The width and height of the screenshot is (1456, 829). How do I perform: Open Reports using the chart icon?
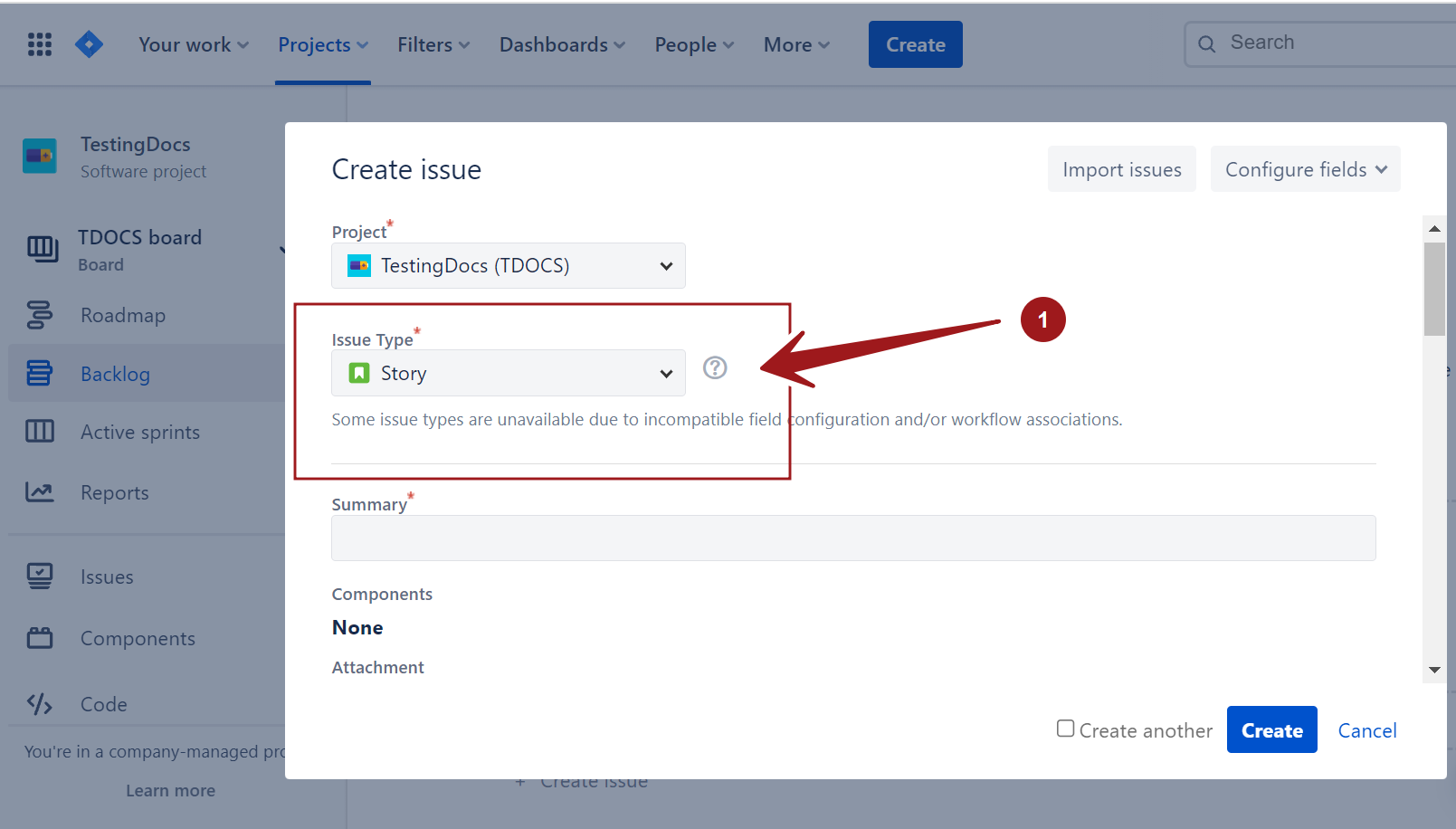point(40,492)
